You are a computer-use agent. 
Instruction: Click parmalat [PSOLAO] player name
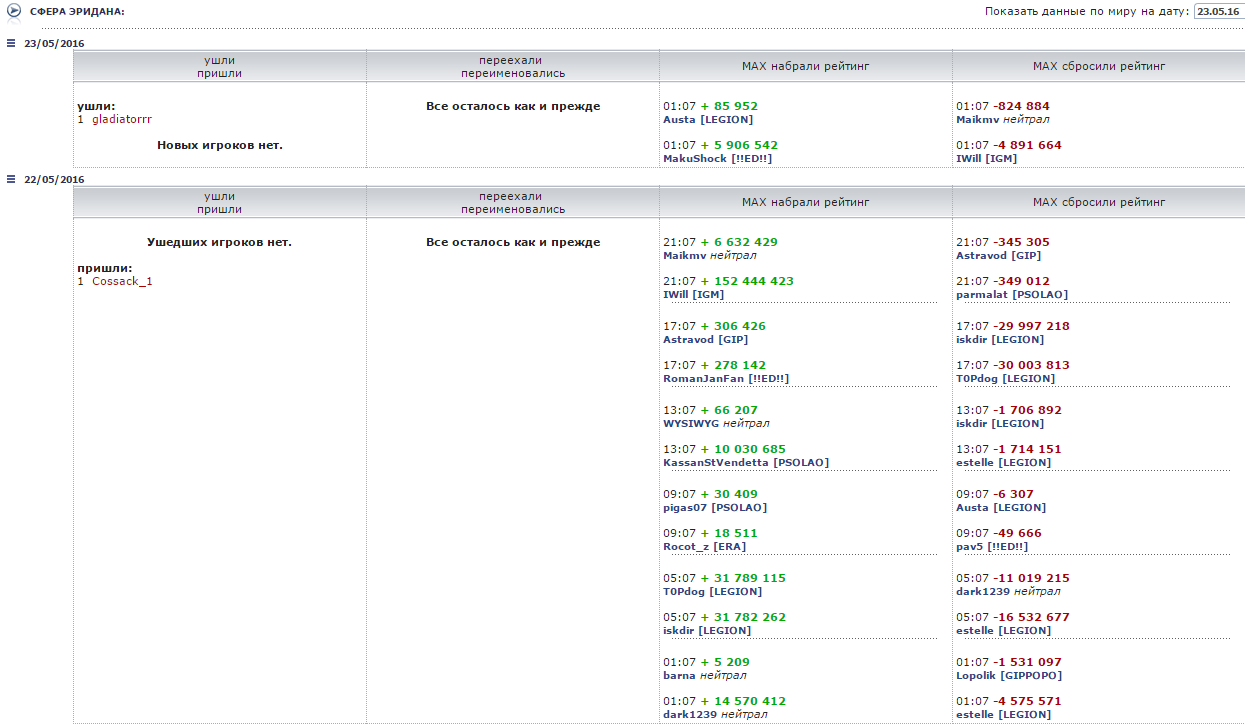[1012, 295]
